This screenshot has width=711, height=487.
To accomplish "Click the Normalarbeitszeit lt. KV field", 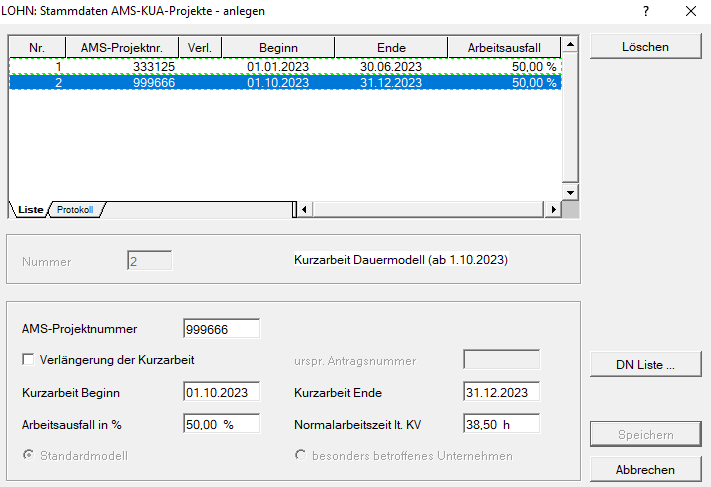I will [x=501, y=424].
